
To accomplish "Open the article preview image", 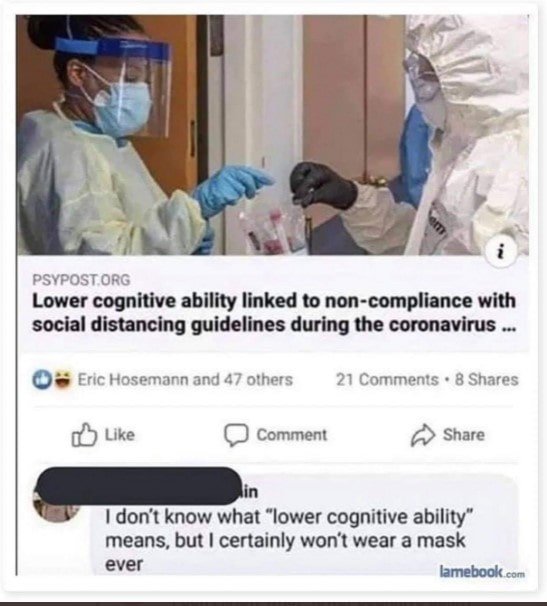I will pos(272,134).
